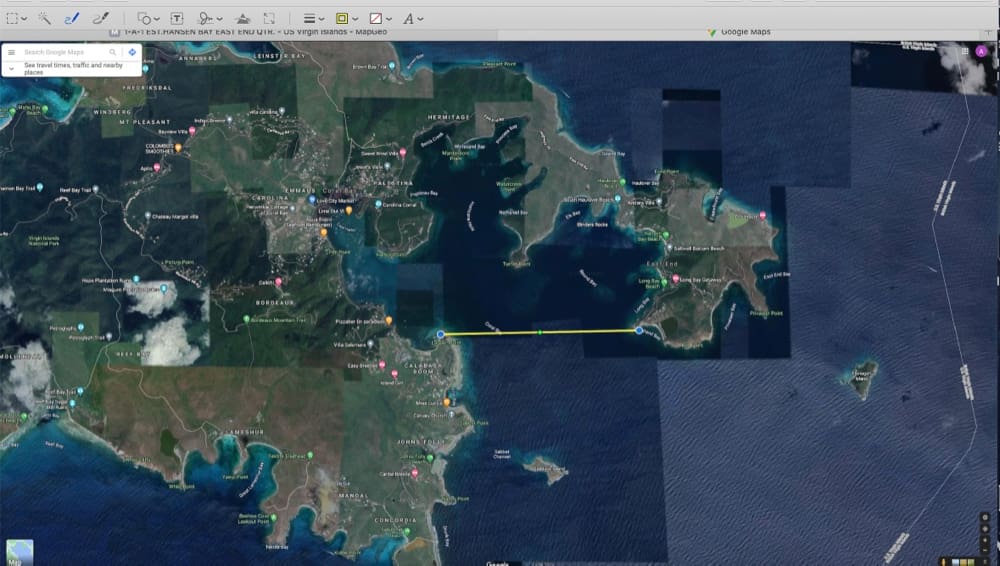Select the Rectangular Selection tool
Screen dimensions: 1000x566
[12, 19]
